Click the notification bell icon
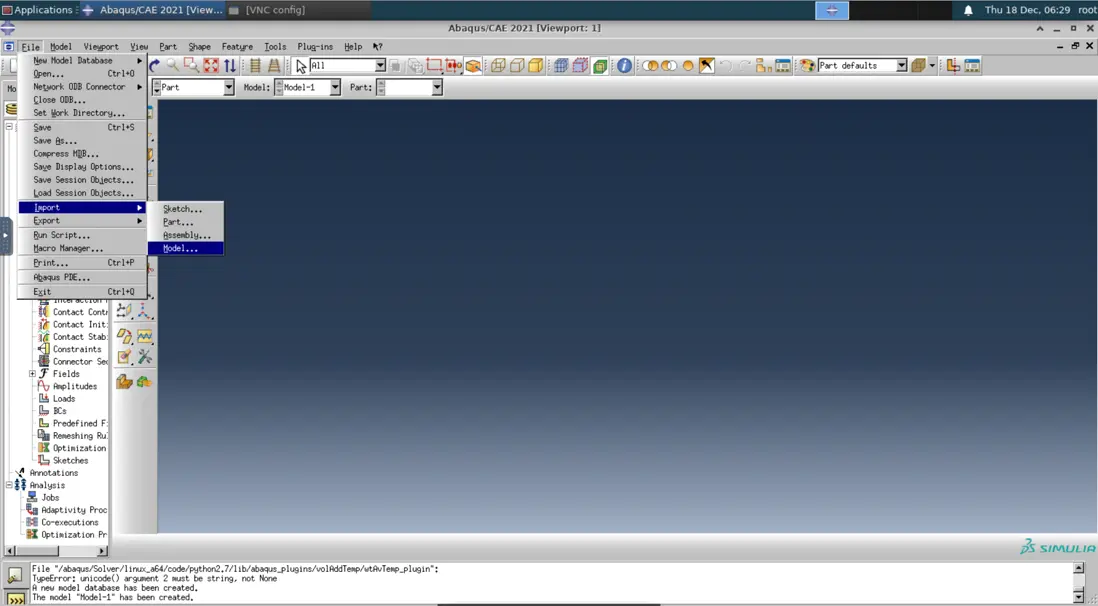Image resolution: width=1098 pixels, height=606 pixels. tap(968, 10)
